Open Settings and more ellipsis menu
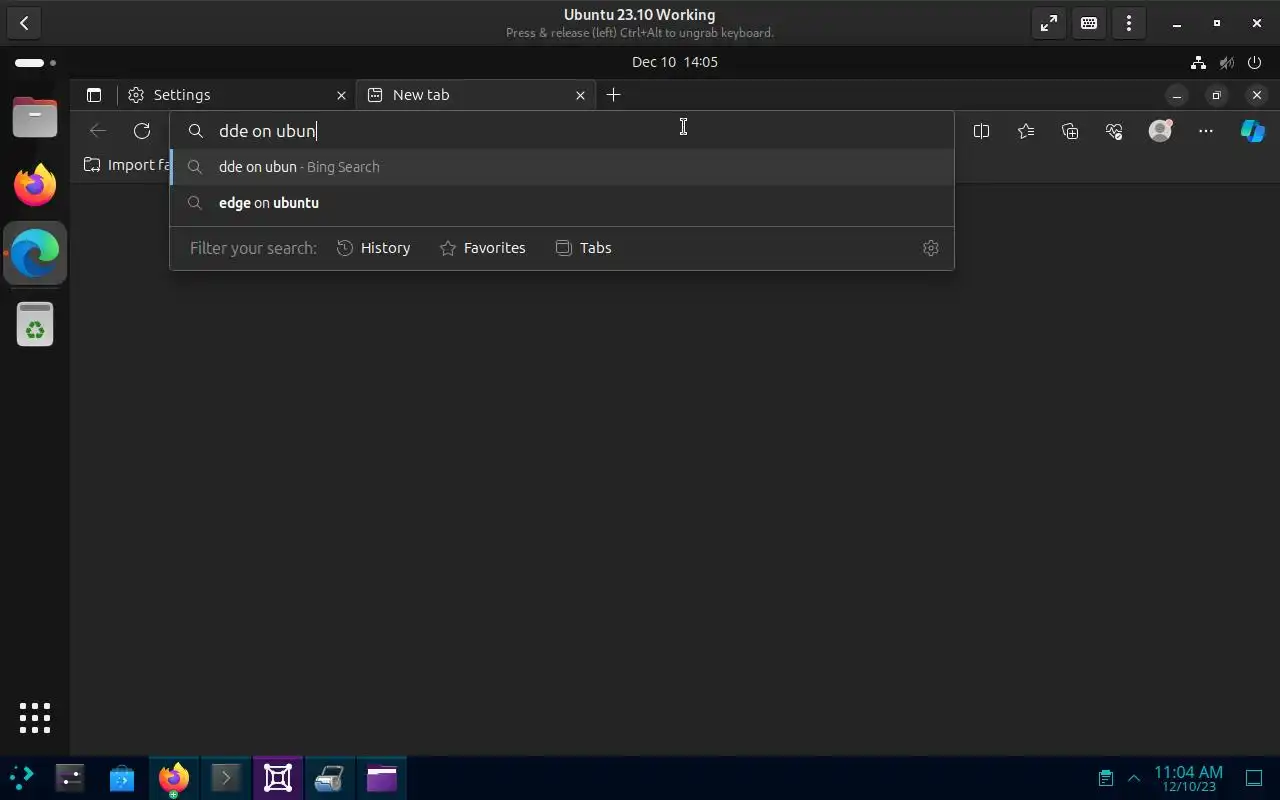 tap(1206, 131)
